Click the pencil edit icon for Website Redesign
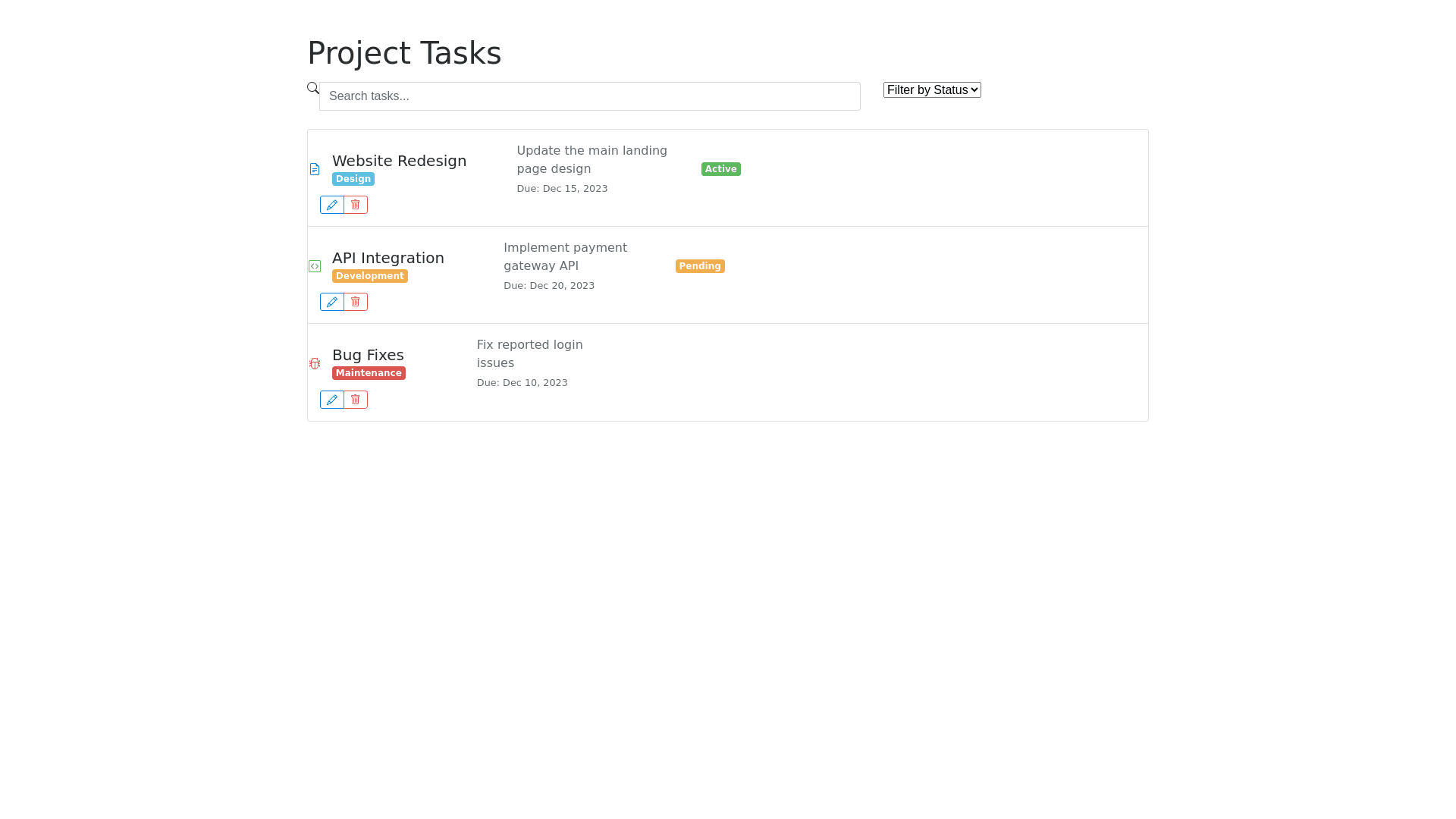Image resolution: width=1456 pixels, height=819 pixels. tap(332, 205)
